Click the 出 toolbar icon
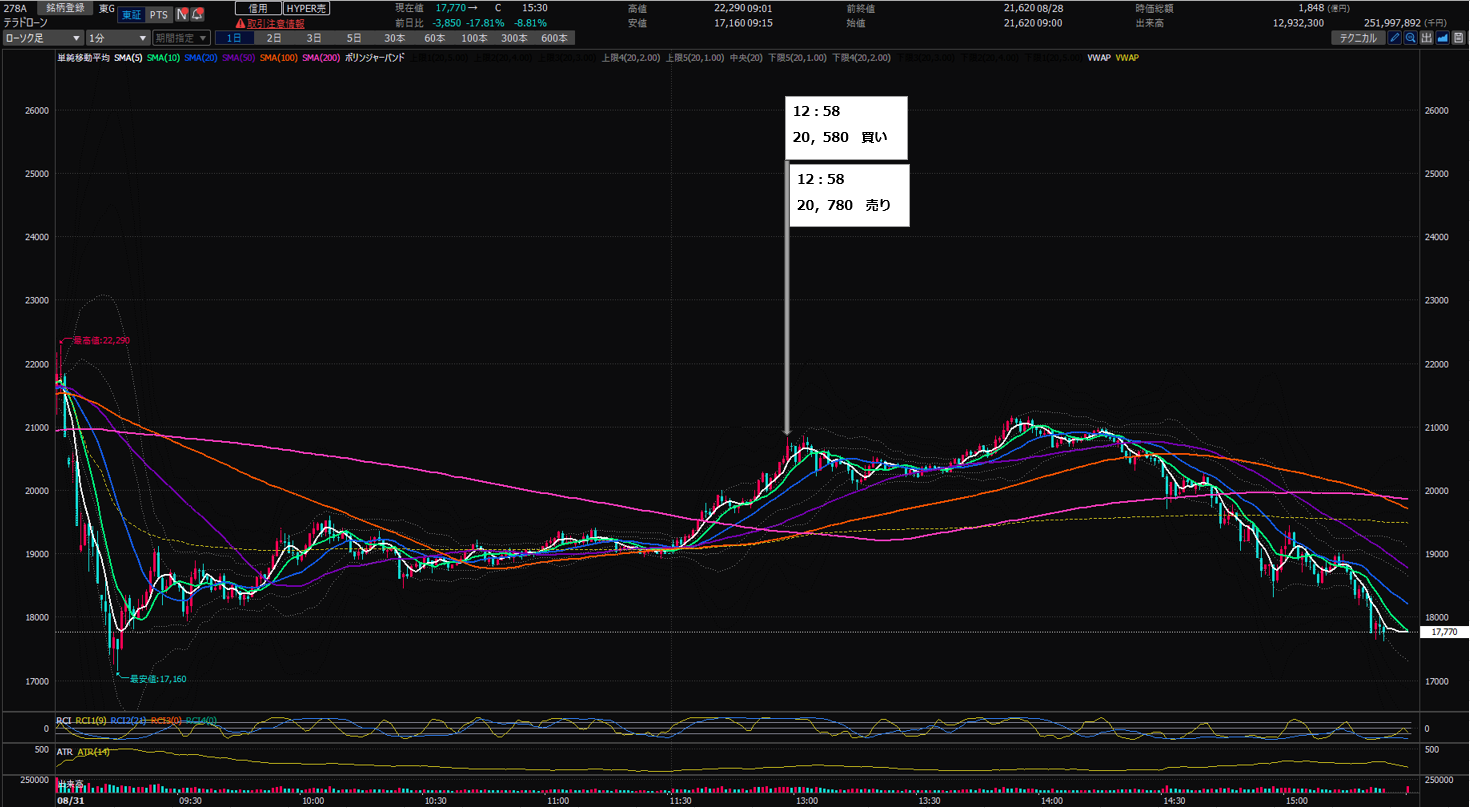Image resolution: width=1470 pixels, height=808 pixels. 1427,38
